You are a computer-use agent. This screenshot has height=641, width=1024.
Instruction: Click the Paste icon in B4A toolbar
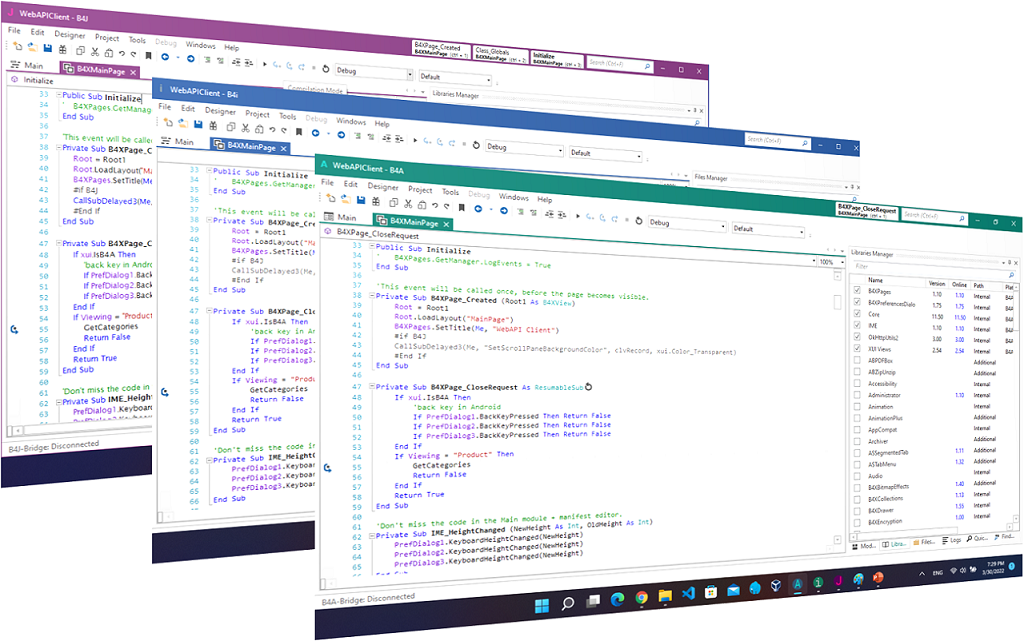point(422,204)
